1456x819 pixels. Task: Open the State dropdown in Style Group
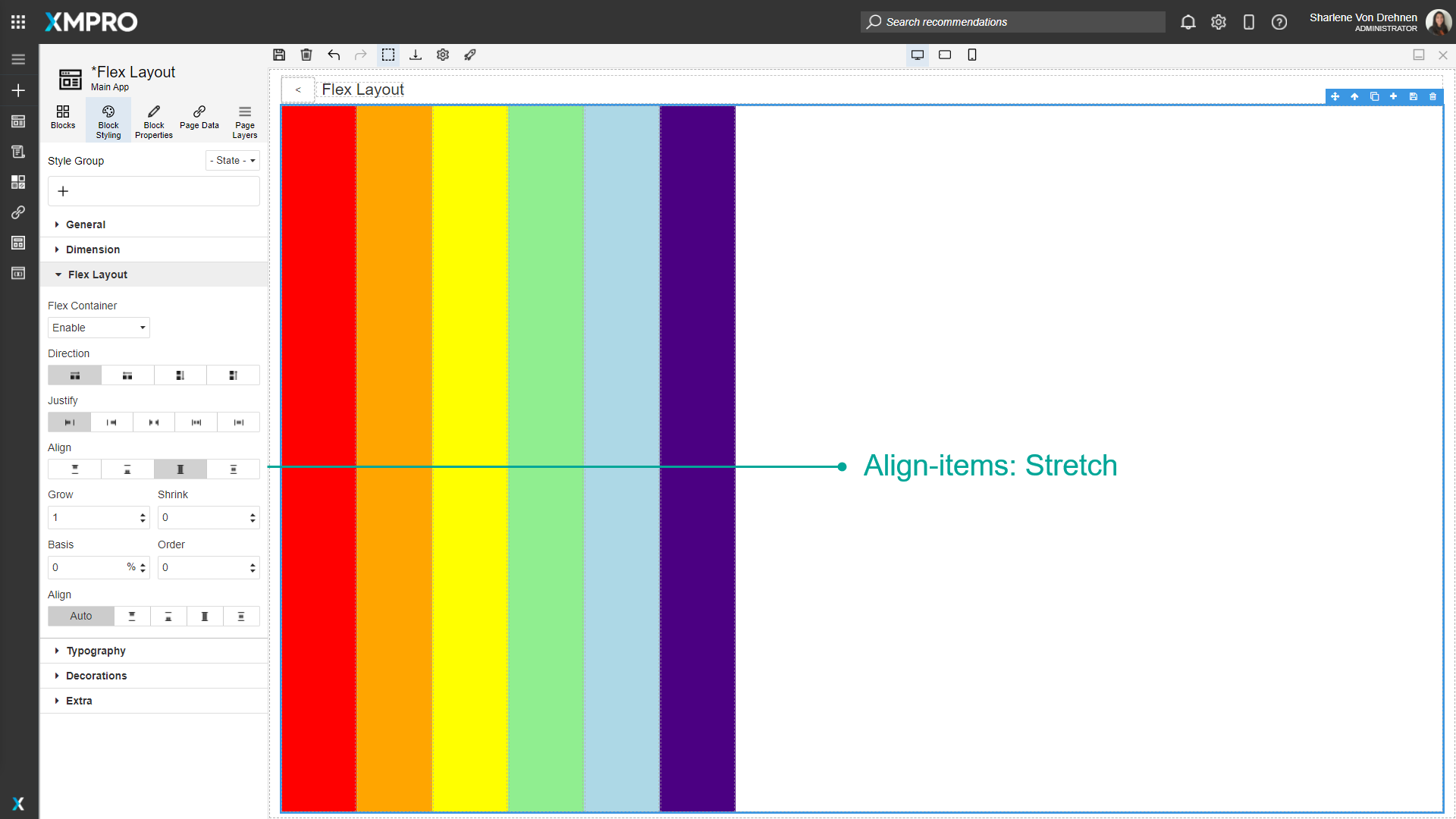click(232, 160)
